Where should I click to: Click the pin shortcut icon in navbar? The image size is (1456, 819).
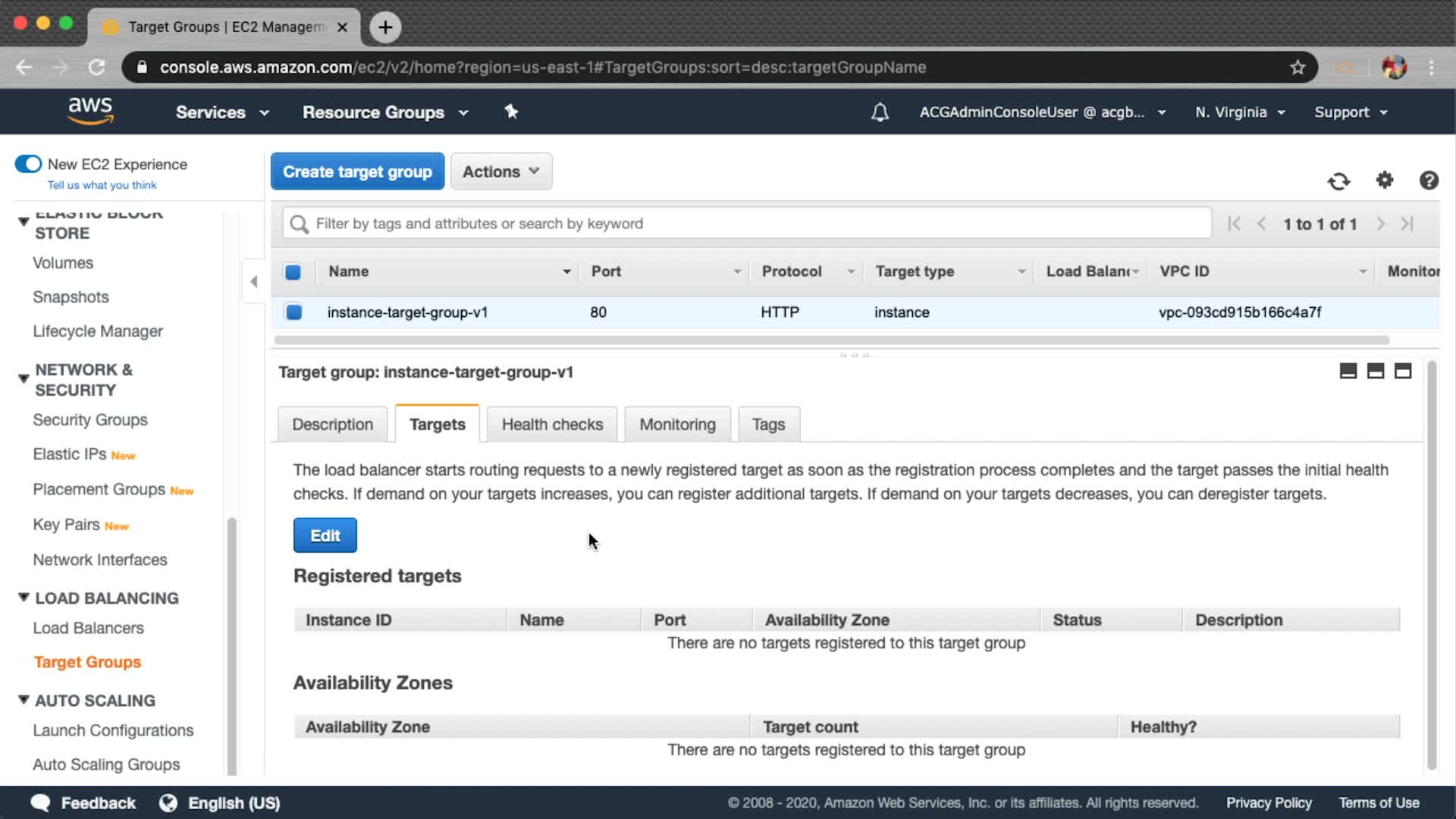pos(511,112)
